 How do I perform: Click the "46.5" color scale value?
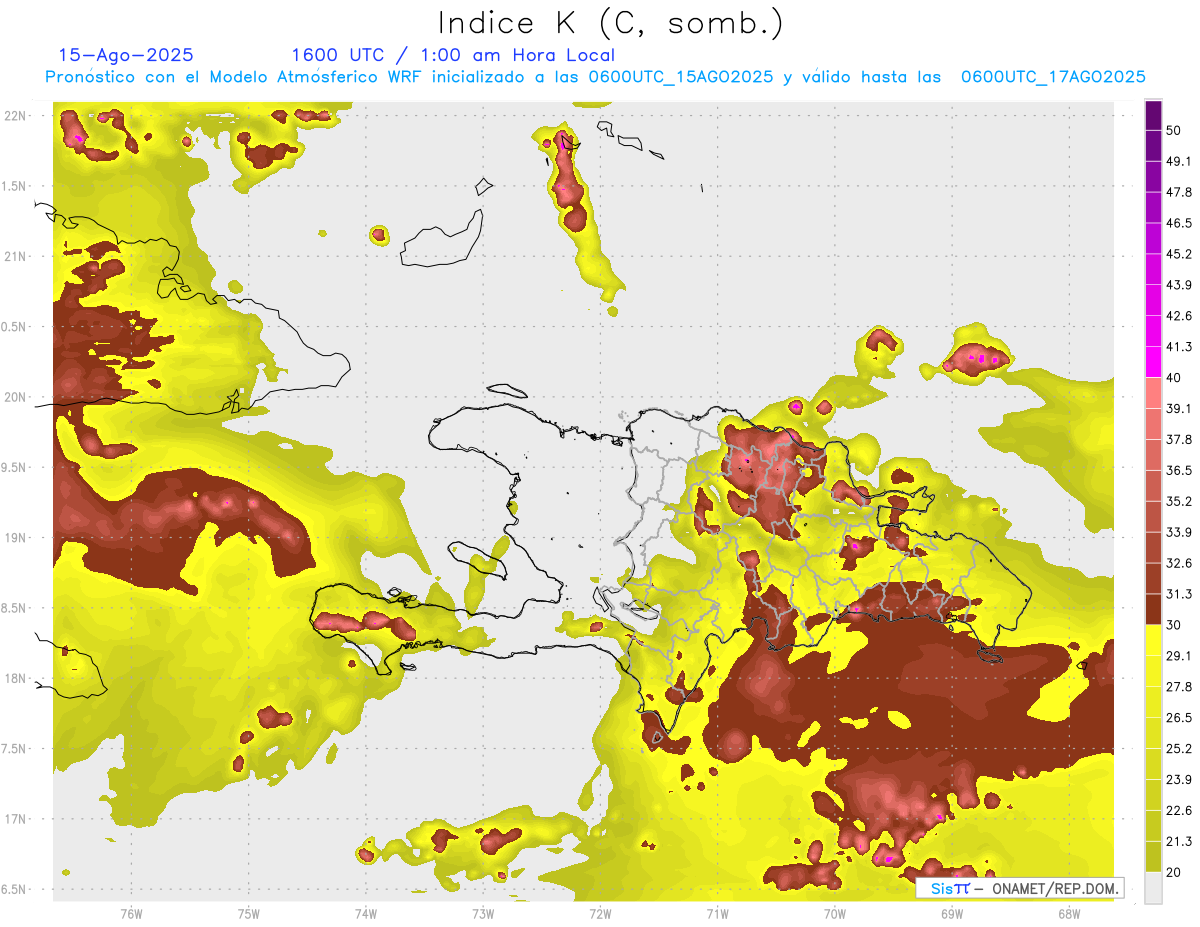pyautogui.click(x=1179, y=223)
